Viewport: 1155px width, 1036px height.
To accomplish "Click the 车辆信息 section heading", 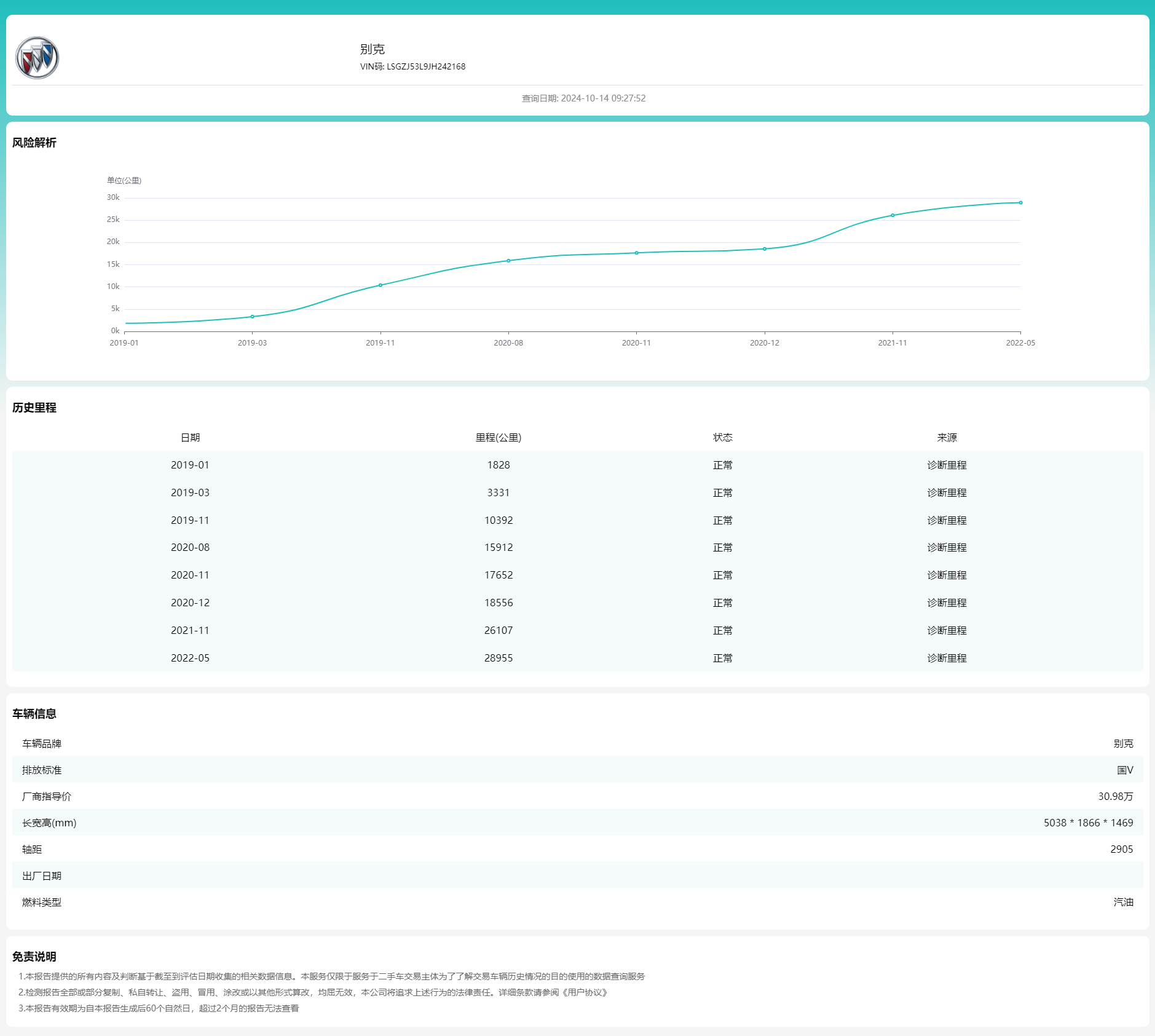I will pyautogui.click(x=34, y=714).
